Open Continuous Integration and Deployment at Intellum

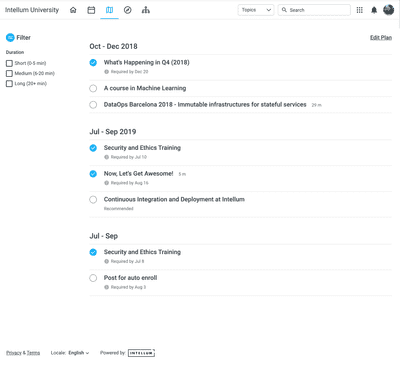174,199
